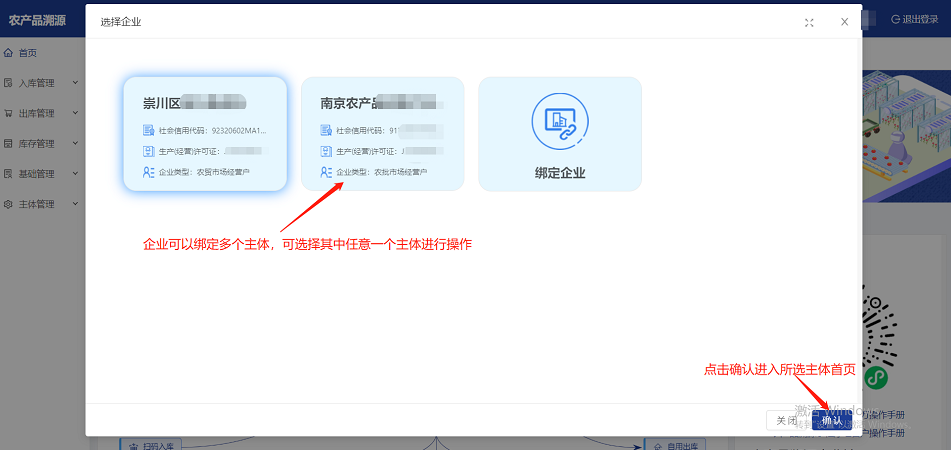
Task: Expand the 库存管理 chevron arrow
Action: click(x=77, y=144)
